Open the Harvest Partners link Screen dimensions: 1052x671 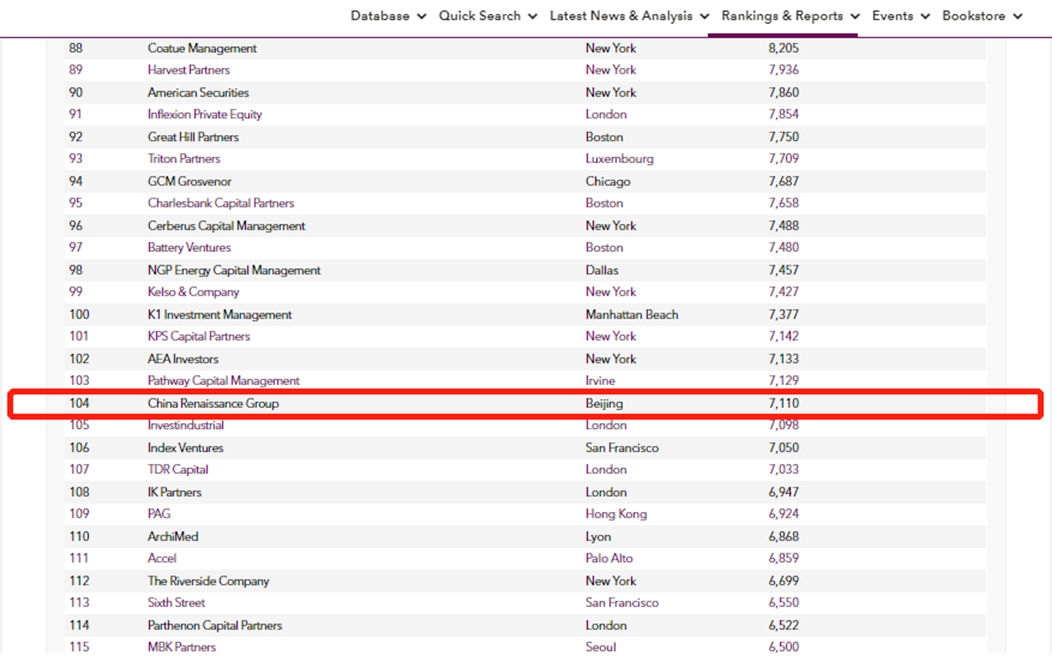[188, 70]
